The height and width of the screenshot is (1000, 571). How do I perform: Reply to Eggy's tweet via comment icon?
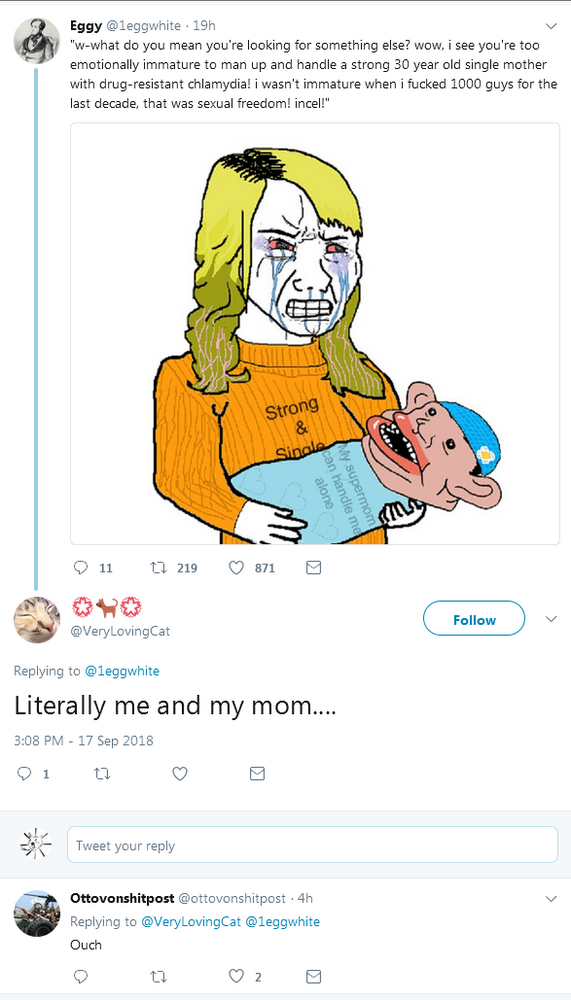coord(81,567)
